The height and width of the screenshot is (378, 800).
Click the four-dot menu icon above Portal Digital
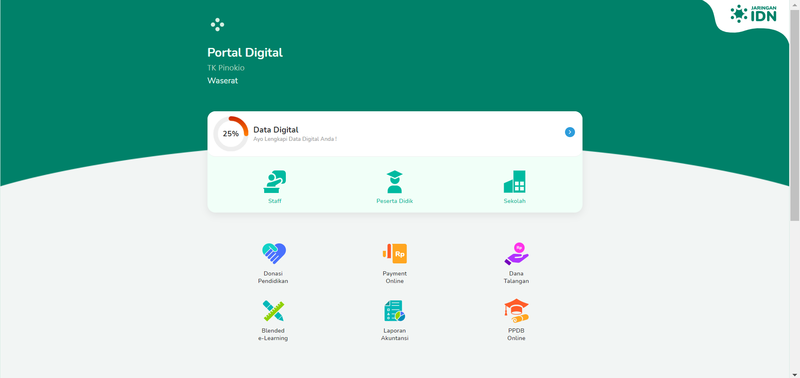[217, 24]
